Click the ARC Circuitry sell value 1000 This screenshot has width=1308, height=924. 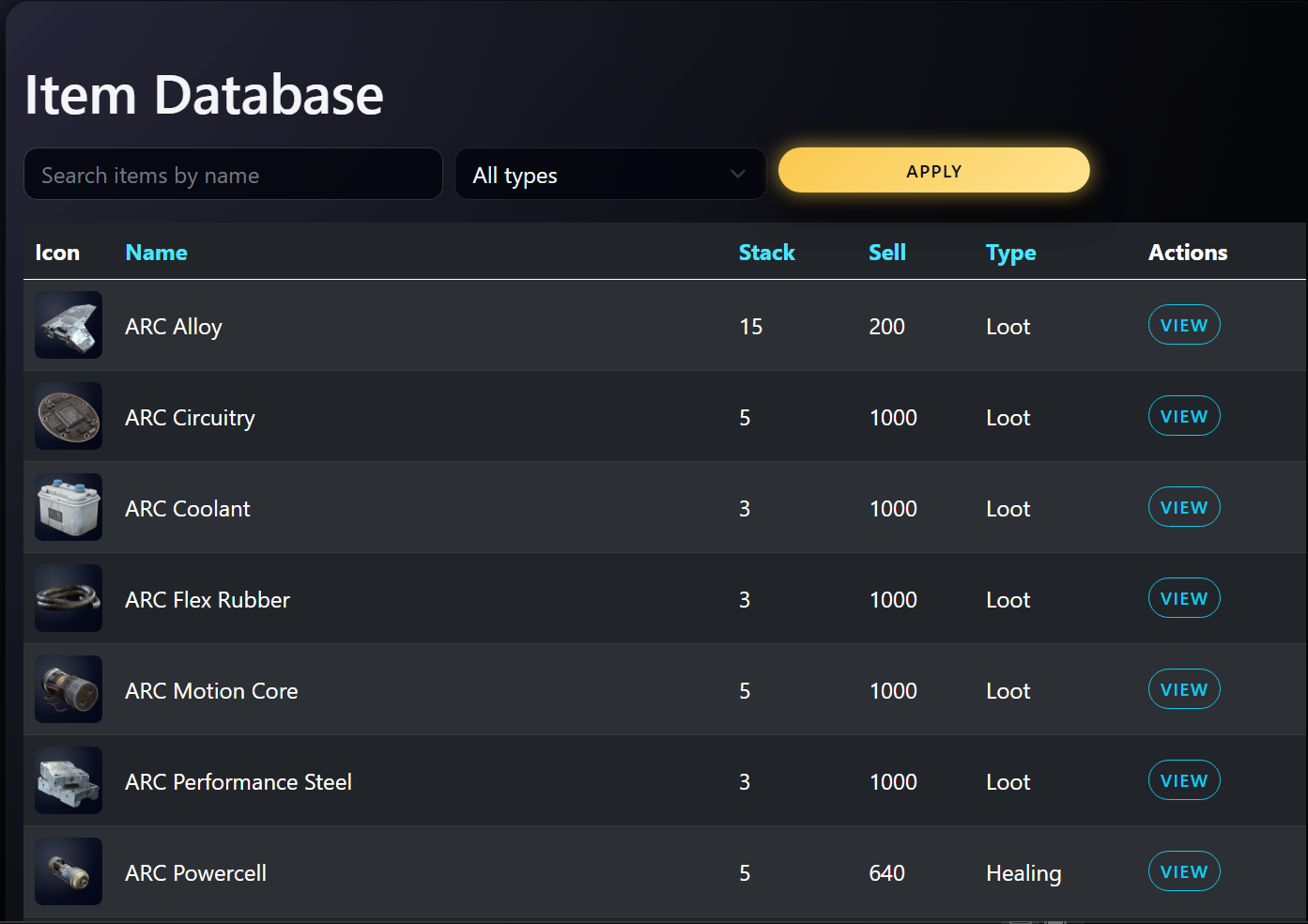[x=893, y=418]
